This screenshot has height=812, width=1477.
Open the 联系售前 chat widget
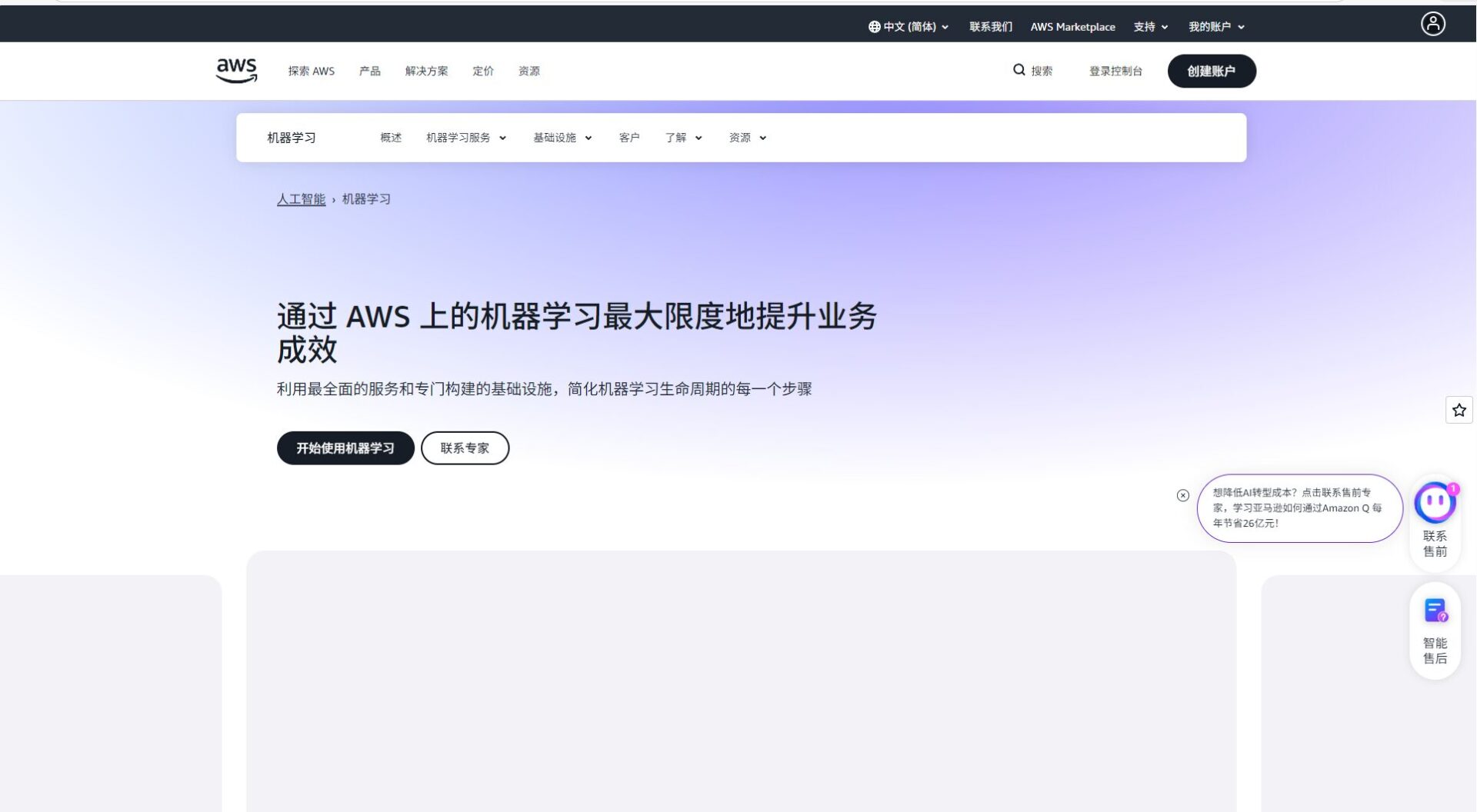pos(1433,502)
